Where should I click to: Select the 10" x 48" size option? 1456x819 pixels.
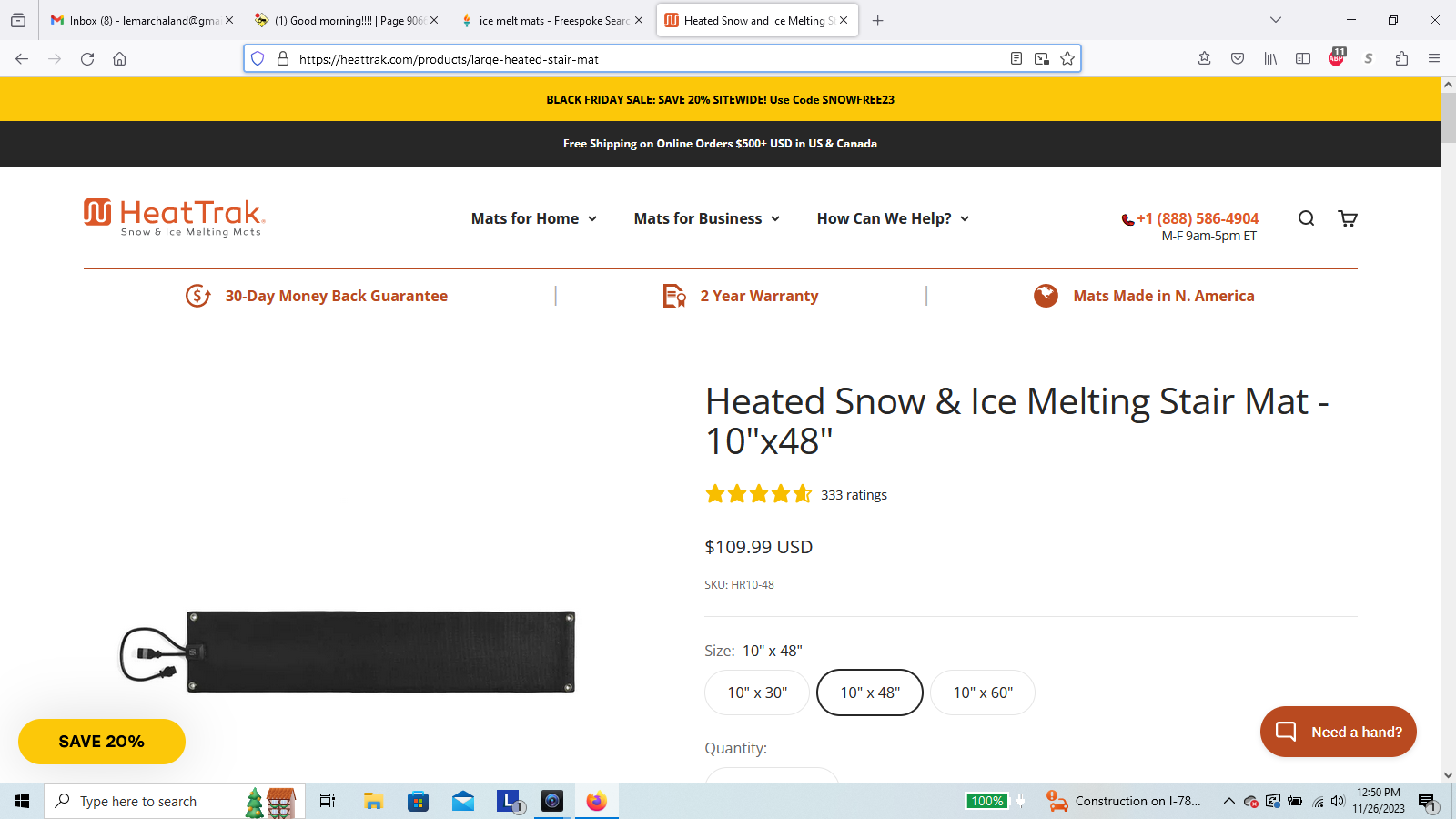[870, 693]
